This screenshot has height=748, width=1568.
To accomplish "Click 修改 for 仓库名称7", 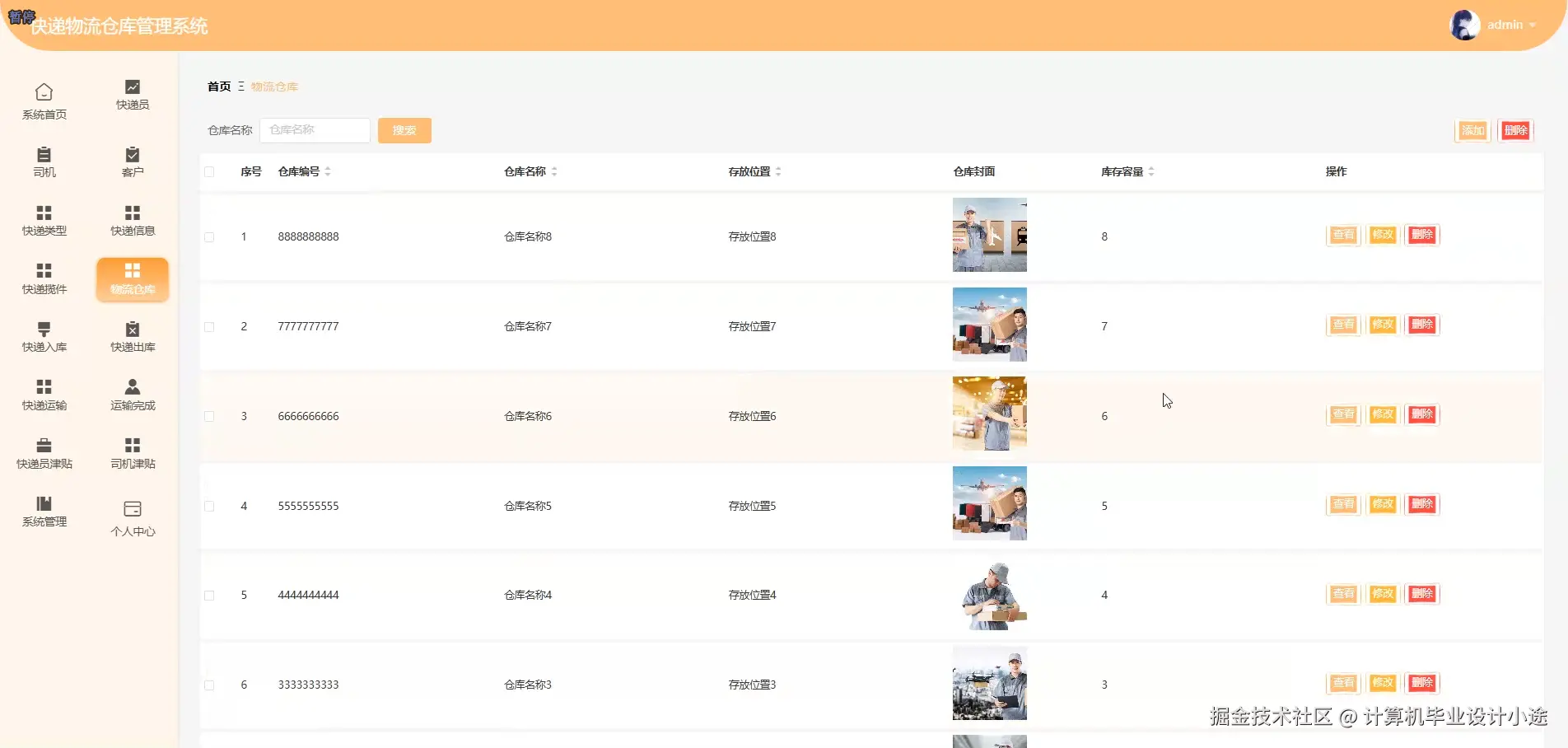I will click(x=1383, y=325).
